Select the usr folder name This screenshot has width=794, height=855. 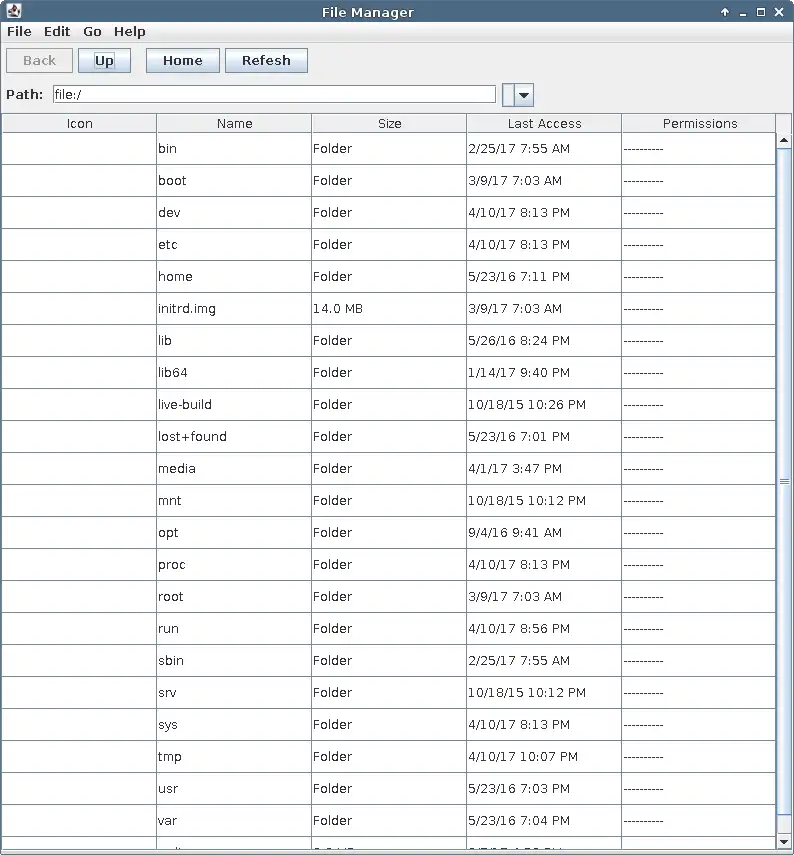tap(168, 788)
